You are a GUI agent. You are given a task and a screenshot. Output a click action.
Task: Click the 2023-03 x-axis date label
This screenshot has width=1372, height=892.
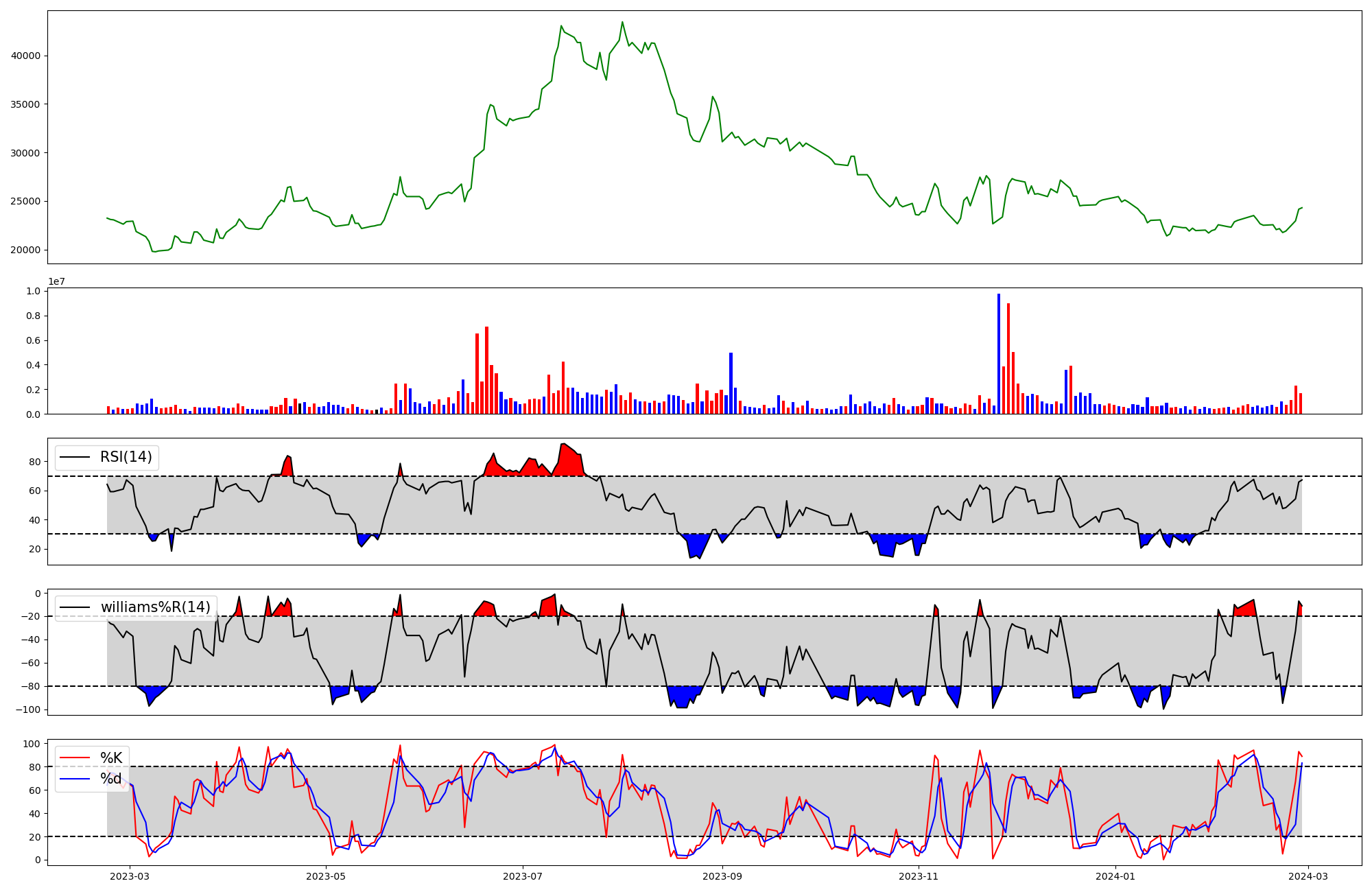(x=129, y=876)
